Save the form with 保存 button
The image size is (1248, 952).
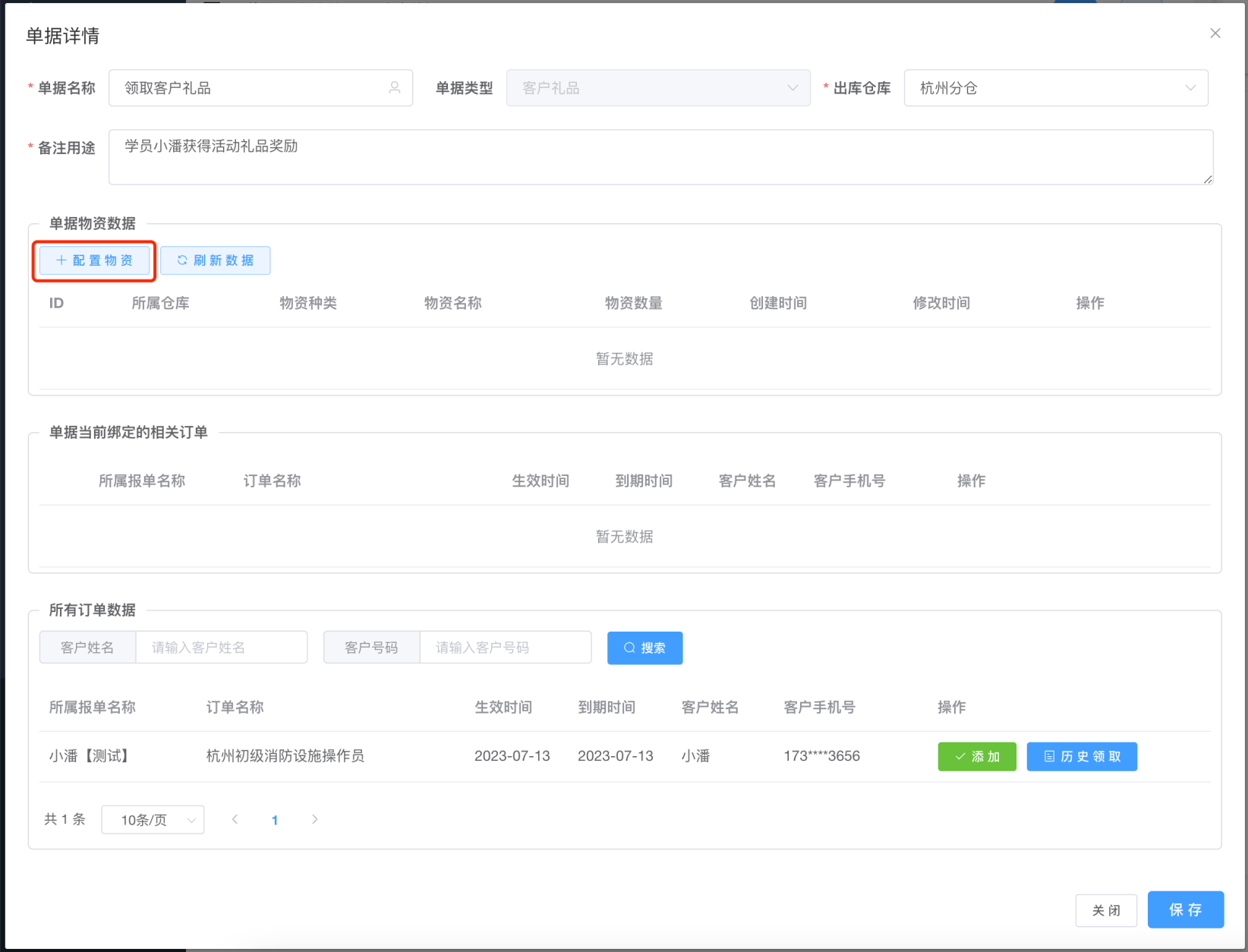[1185, 909]
